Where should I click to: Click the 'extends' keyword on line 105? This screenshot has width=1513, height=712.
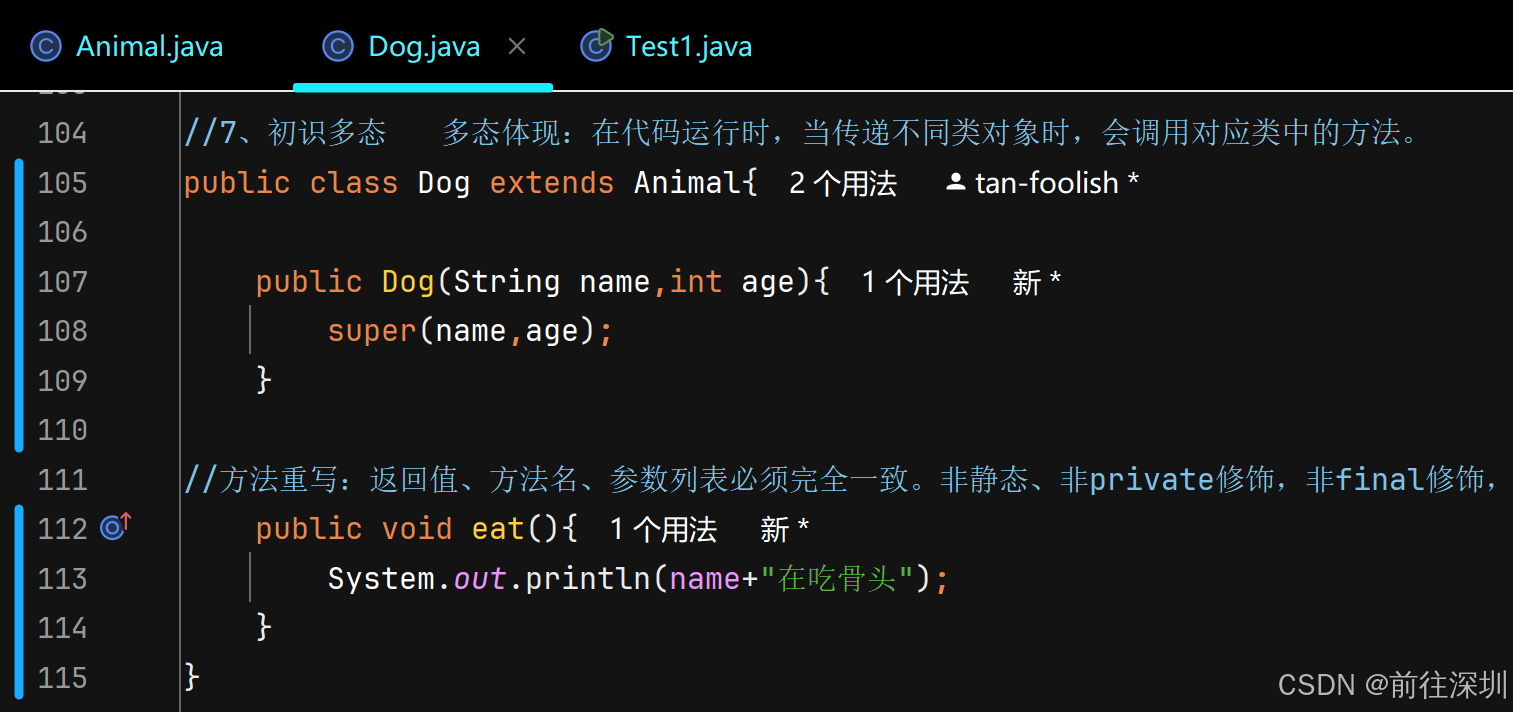(552, 183)
